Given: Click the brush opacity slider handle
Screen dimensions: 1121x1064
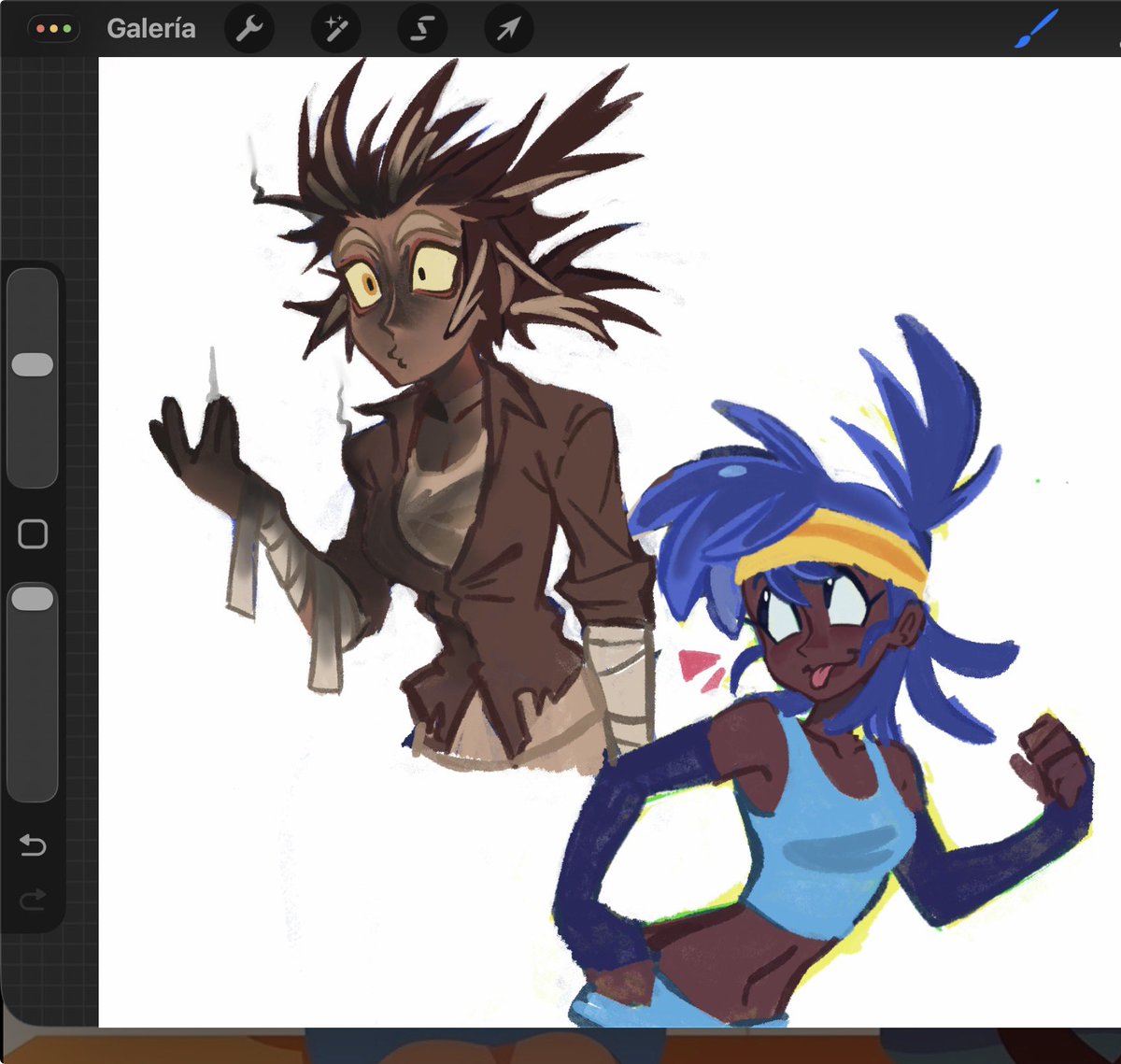Looking at the screenshot, I should pos(33,599).
